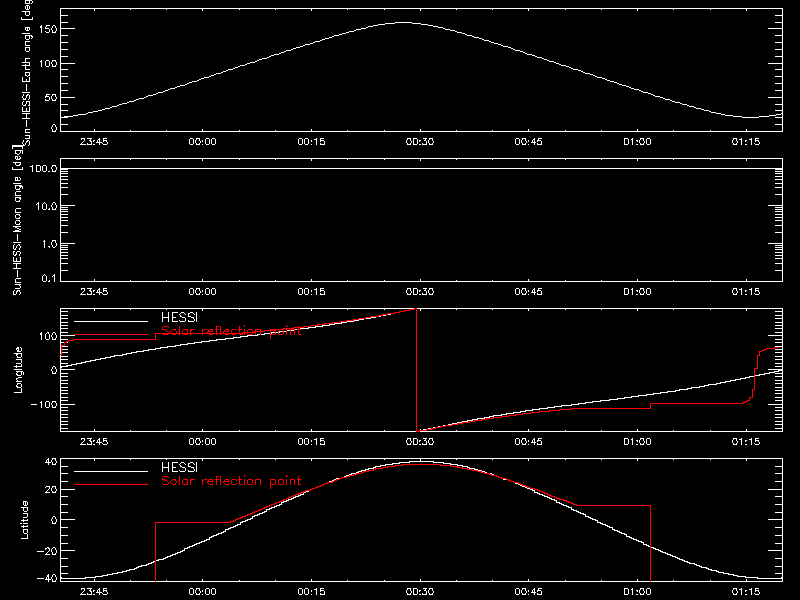Screen dimensions: 800x600
Task: Click 00:00 time label of Sun-HESSI-Moon plot
Action: 203,292
